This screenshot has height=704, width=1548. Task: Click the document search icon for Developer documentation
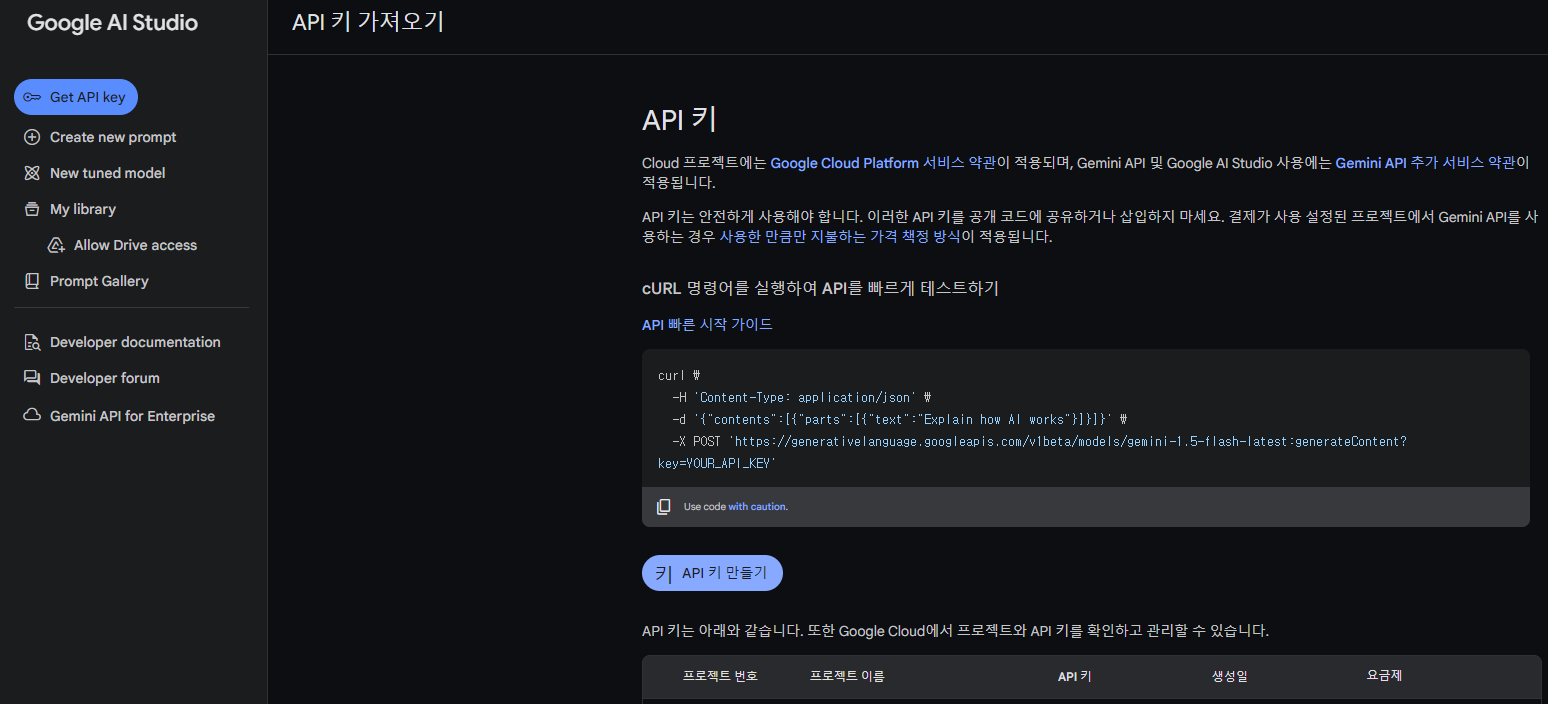(x=32, y=342)
